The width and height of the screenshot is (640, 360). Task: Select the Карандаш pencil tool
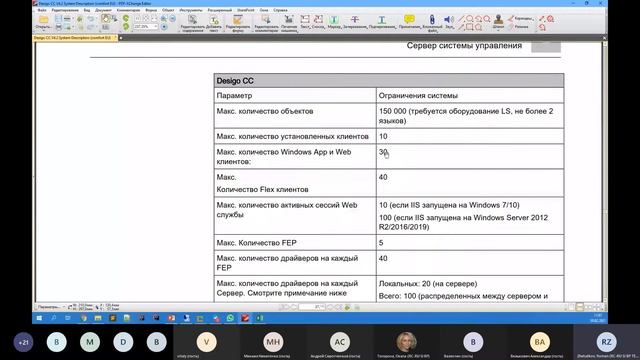[x=521, y=18]
